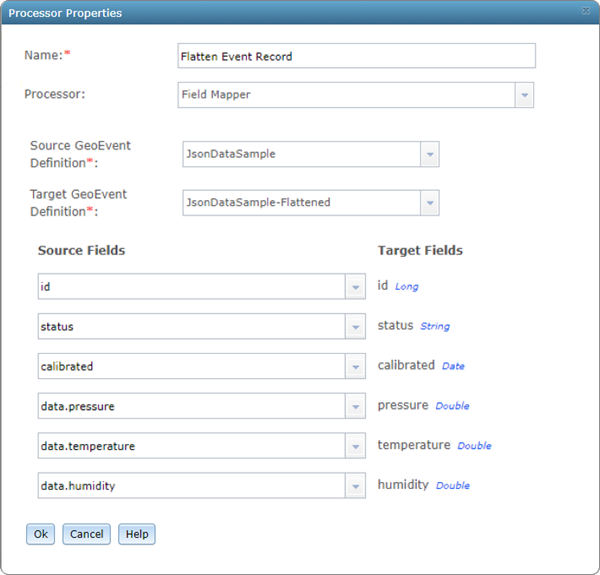Open dropdown arrow for calibrated source field
This screenshot has height=575, width=600.
(x=355, y=367)
